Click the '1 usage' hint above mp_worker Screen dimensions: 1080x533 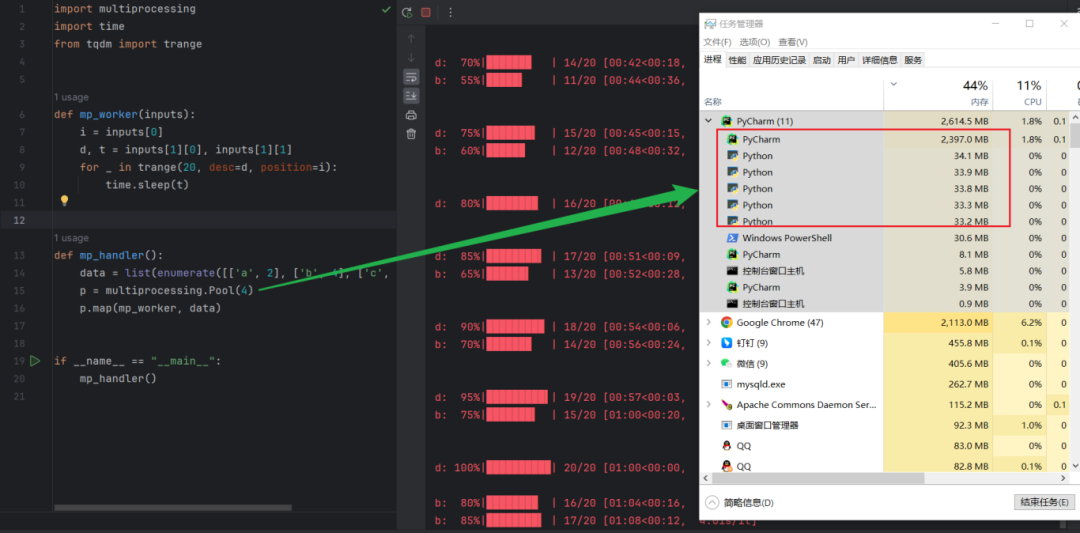(x=71, y=97)
